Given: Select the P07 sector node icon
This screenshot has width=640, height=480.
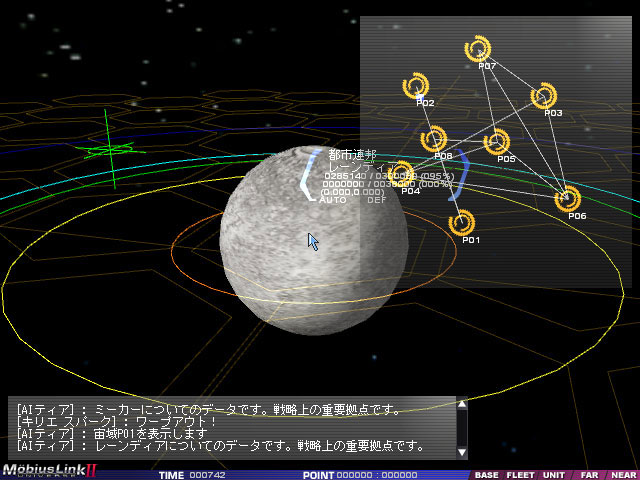Looking at the screenshot, I should click(x=478, y=49).
